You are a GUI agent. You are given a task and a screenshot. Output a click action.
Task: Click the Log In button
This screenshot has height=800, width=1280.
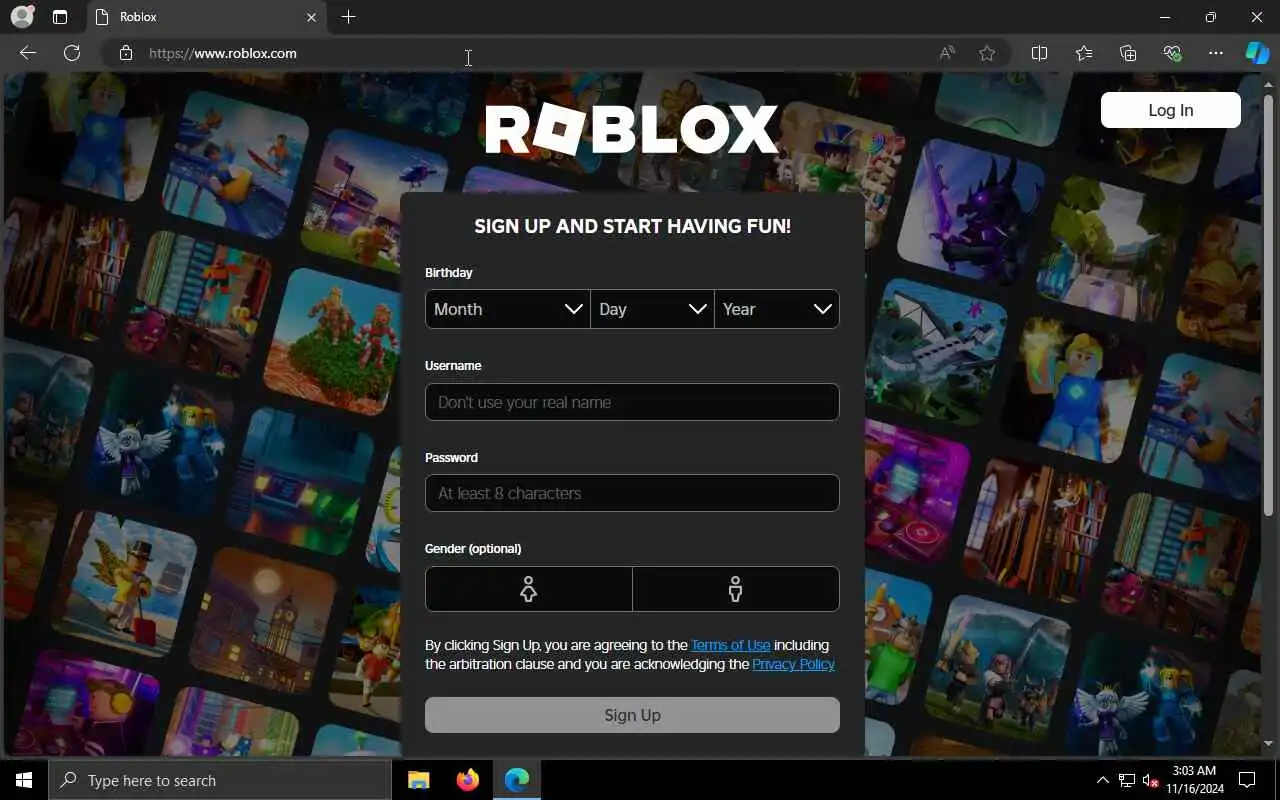pyautogui.click(x=1171, y=110)
